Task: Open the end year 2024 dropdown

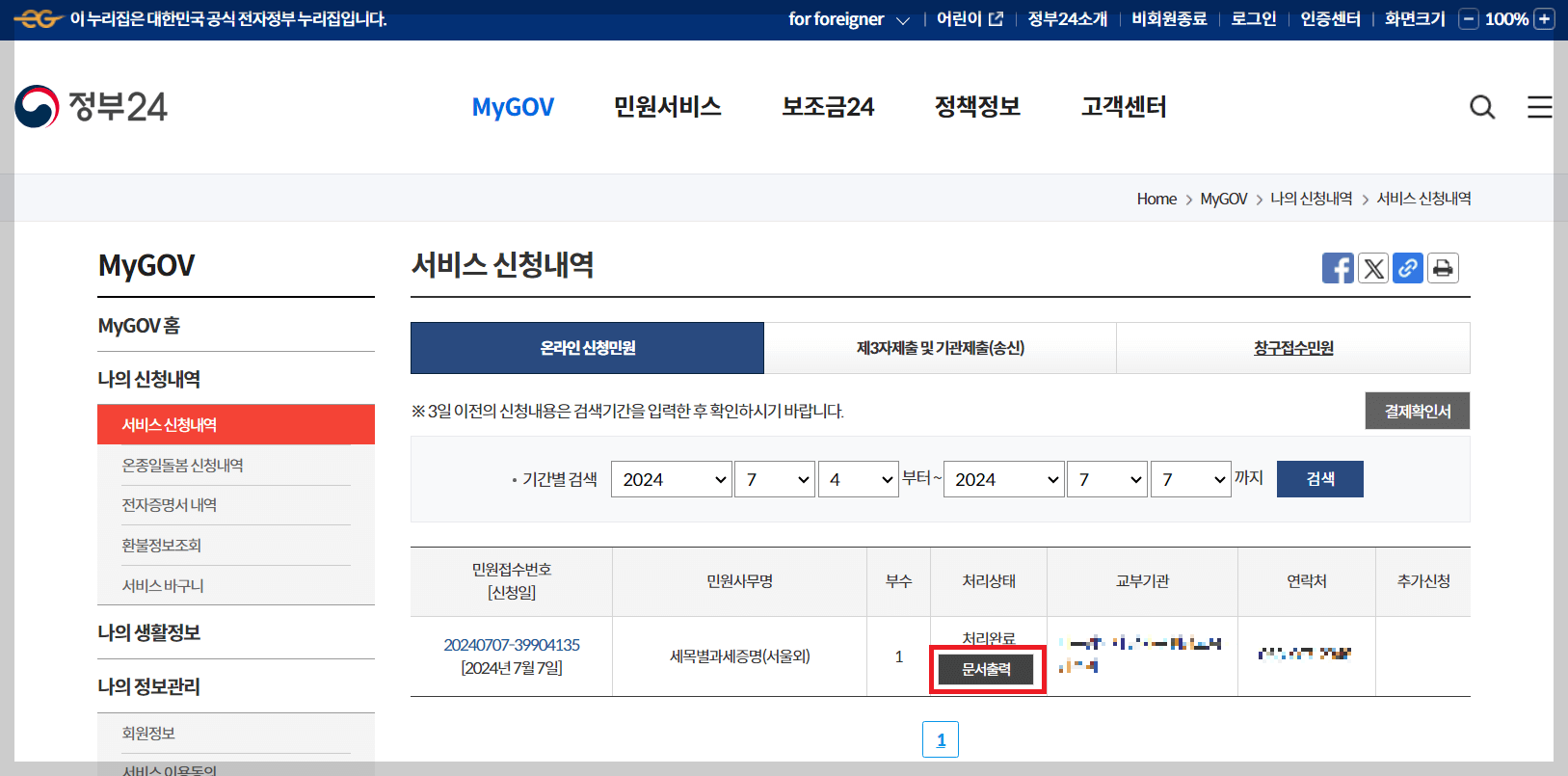Action: (x=1004, y=479)
